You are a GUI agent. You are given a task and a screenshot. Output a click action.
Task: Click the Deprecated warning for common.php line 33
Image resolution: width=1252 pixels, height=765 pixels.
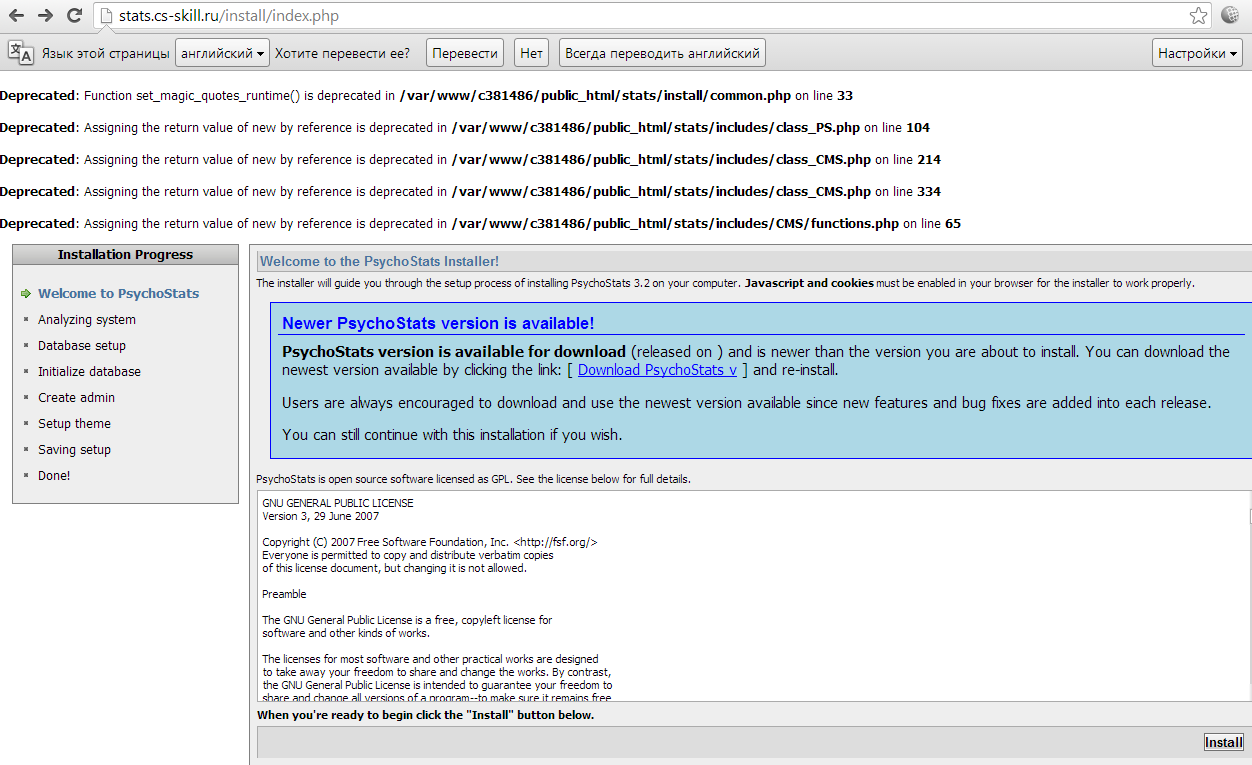tap(426, 96)
